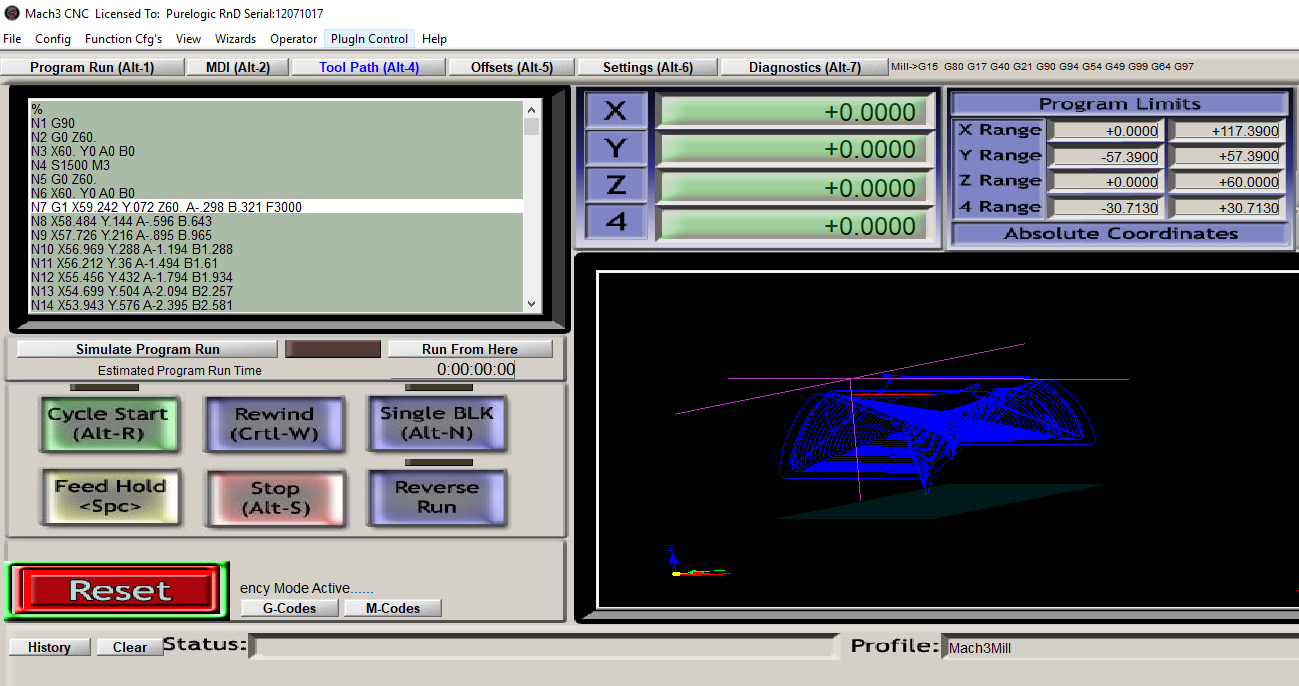Viewport: 1299px width, 686px height.
Task: Select G-code line N12 X55.456
Action: (276, 277)
